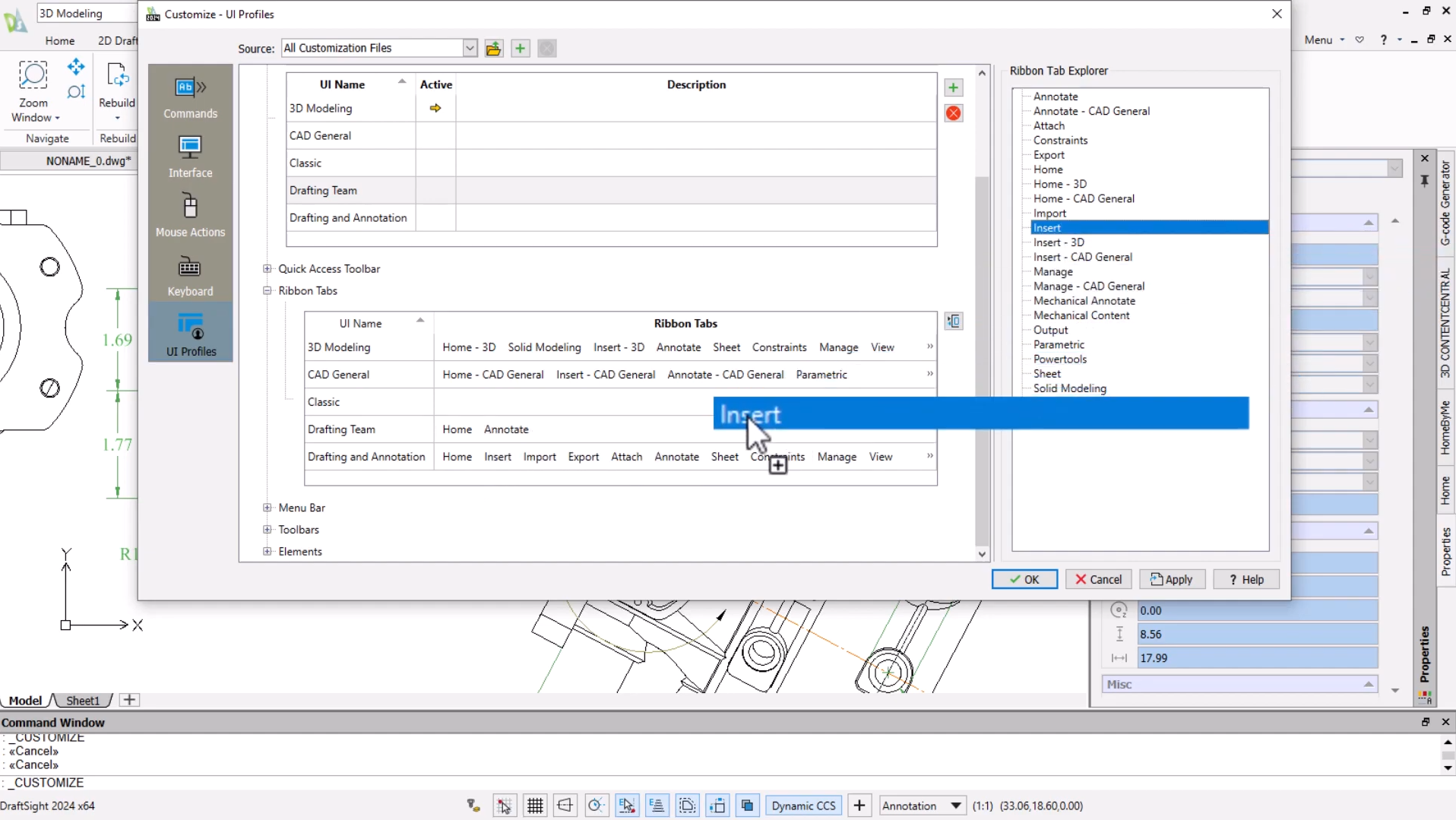Collapse the Ribbon Tabs section
Image resolution: width=1456 pixels, height=820 pixels.
[267, 291]
